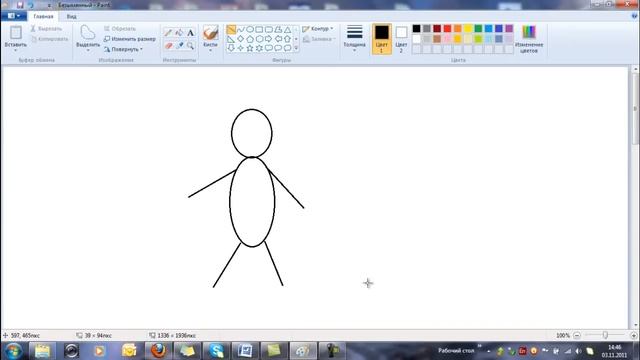Viewport: 640px width, 360px height.
Task: Select the Rectangle shape
Action: click(259, 29)
